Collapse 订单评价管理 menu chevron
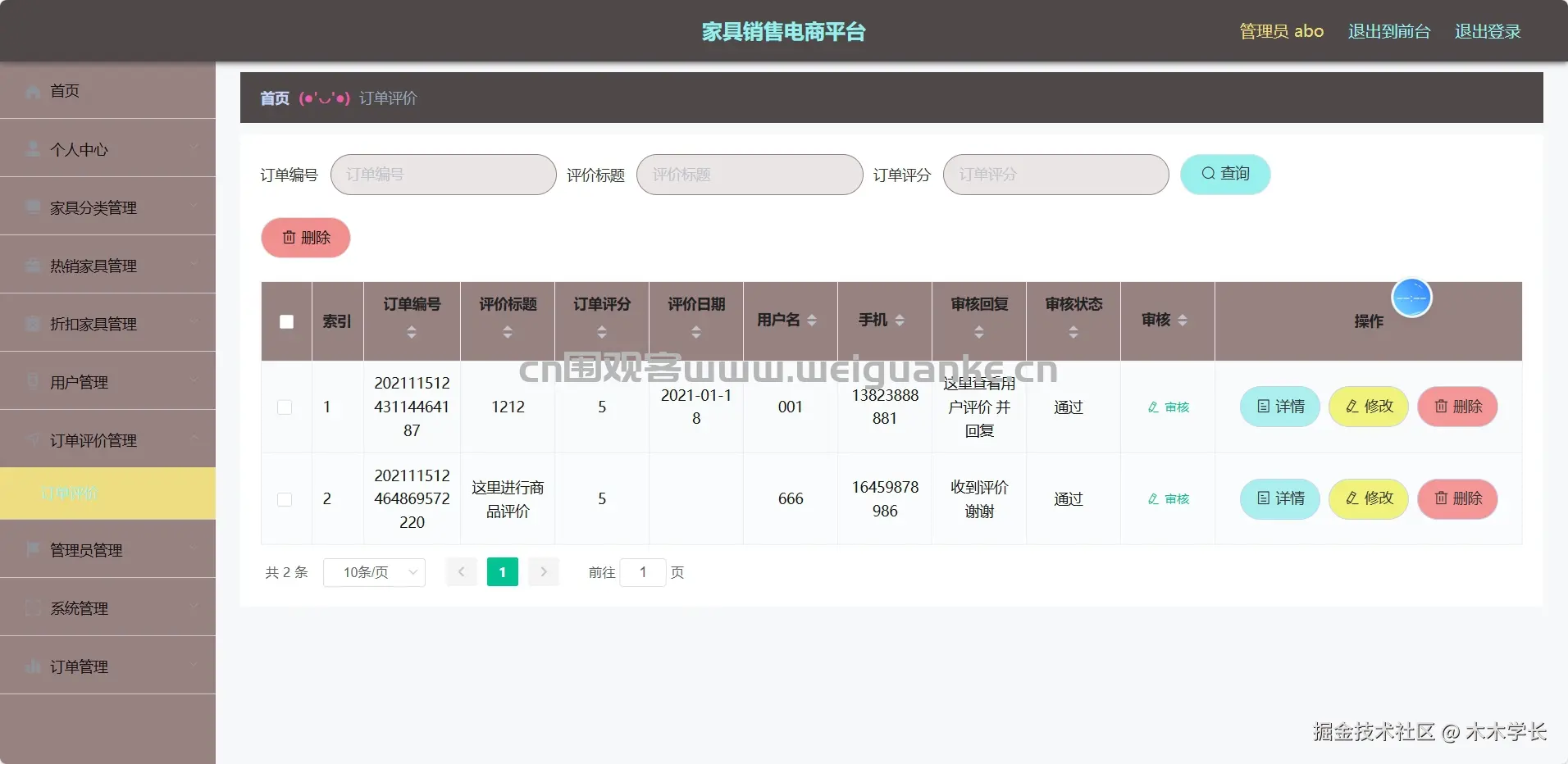The width and height of the screenshot is (1568, 764). coord(194,439)
